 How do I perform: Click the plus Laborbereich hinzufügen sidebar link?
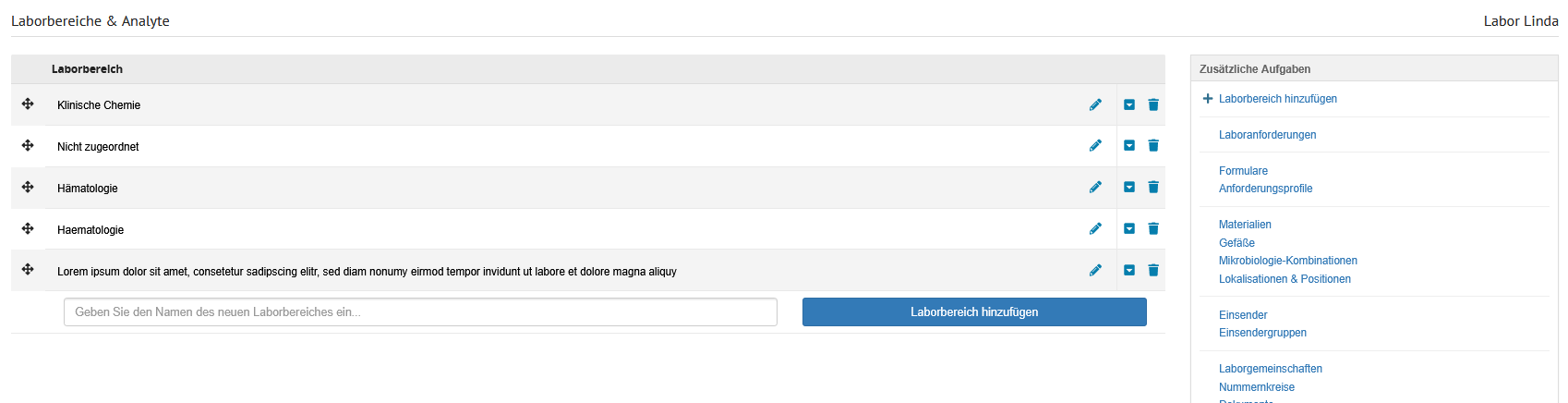click(x=1277, y=99)
